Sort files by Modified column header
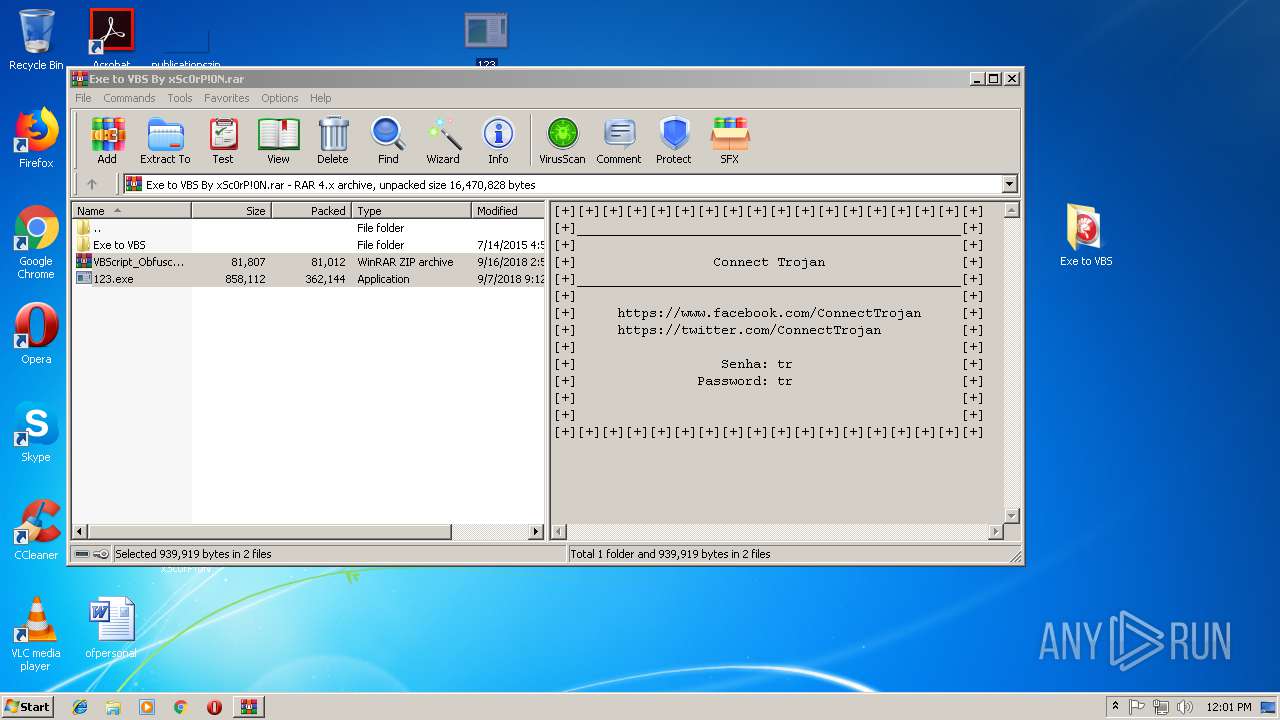1280x720 pixels. (x=508, y=210)
